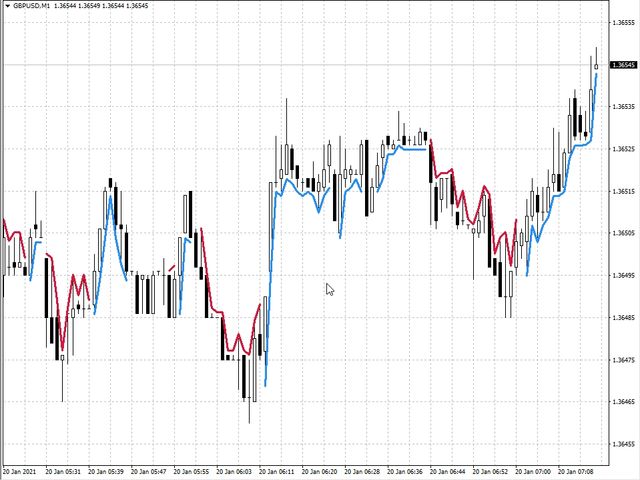The image size is (640, 480).
Task: Click the 20 Jan 06:28 time label
Action: tap(362, 472)
